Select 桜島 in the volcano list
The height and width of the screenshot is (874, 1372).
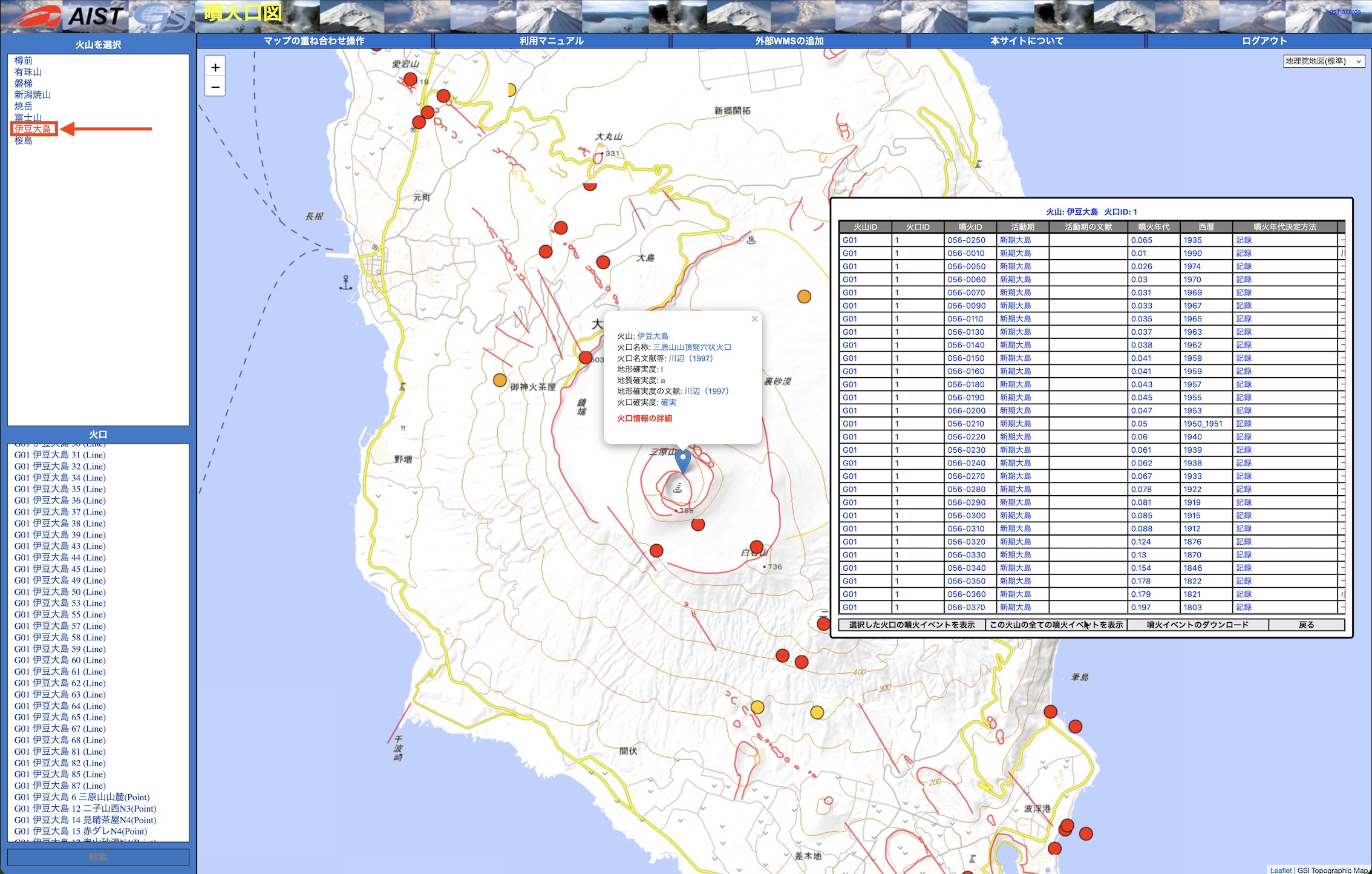click(24, 140)
